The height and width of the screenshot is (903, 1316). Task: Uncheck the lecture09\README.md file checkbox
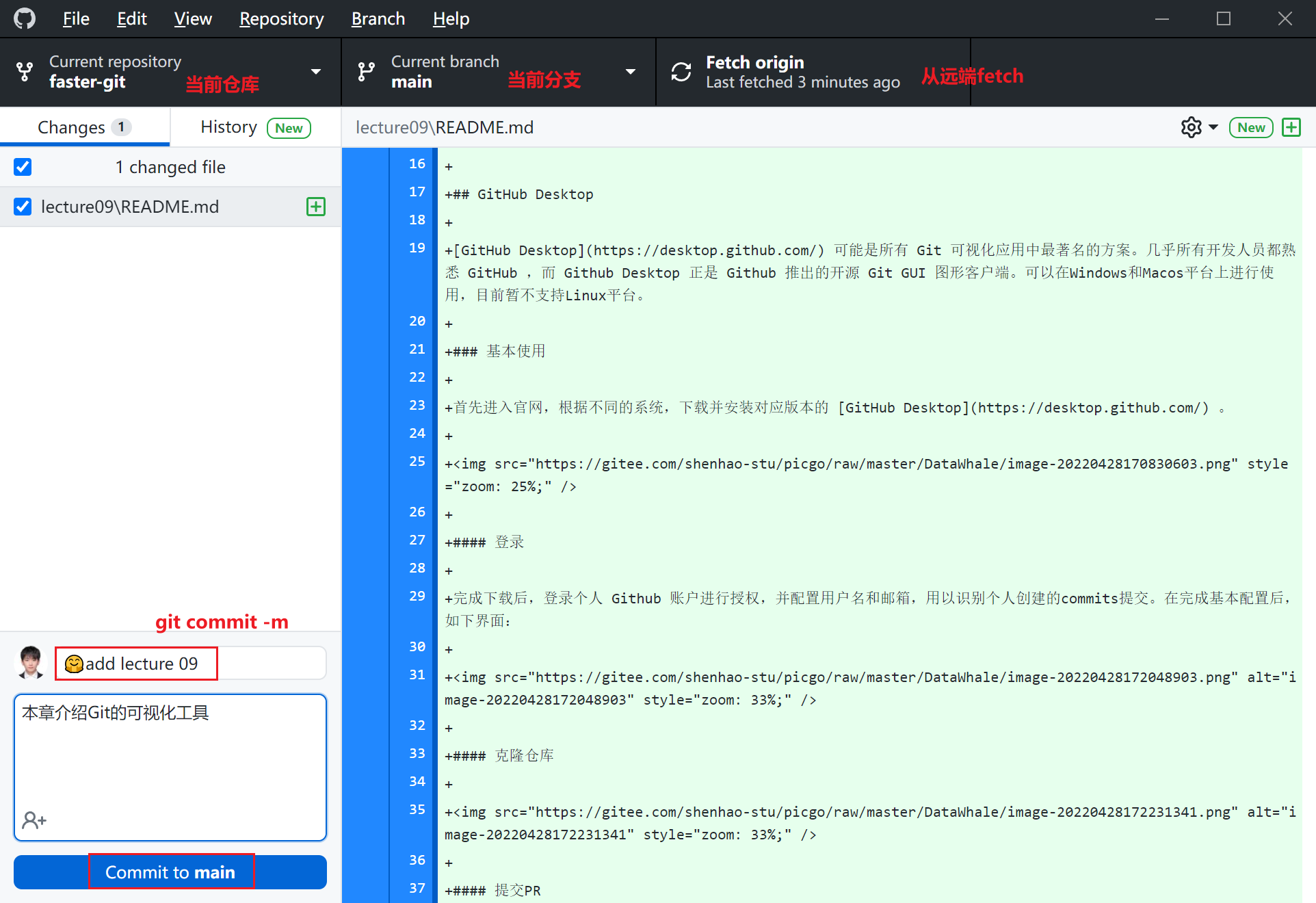[23, 207]
